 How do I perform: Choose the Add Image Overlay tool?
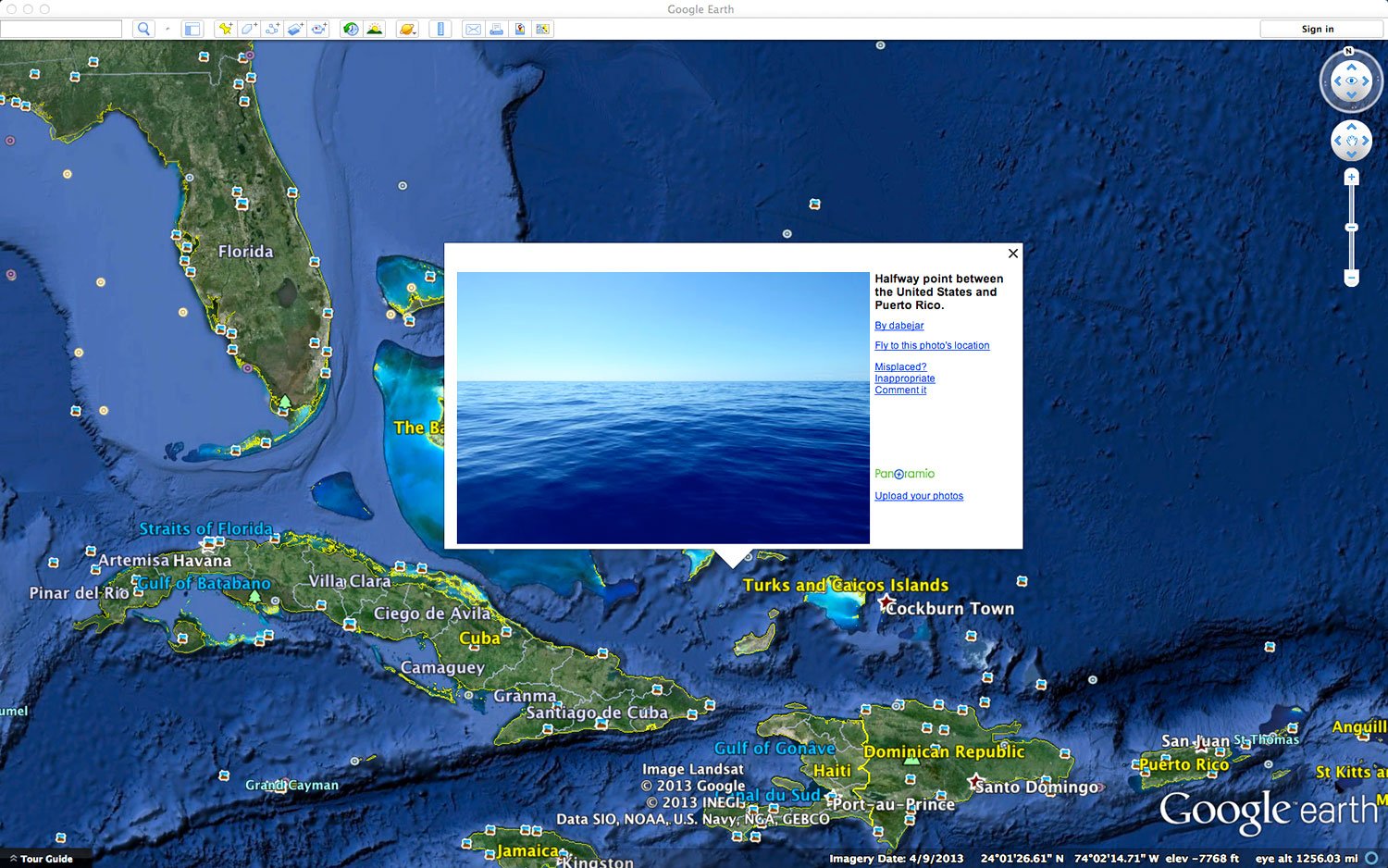pyautogui.click(x=295, y=29)
